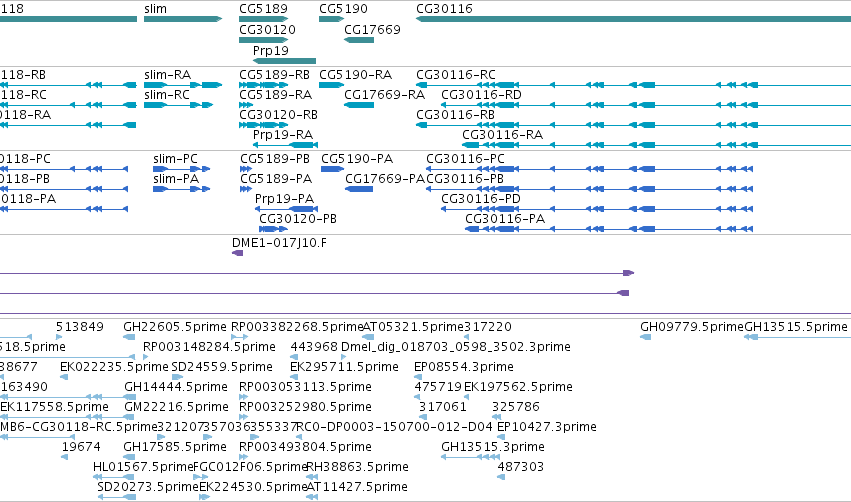Screen dimensions: 851x502
Task: Click transcript CG5190-RA
Action: (355, 75)
